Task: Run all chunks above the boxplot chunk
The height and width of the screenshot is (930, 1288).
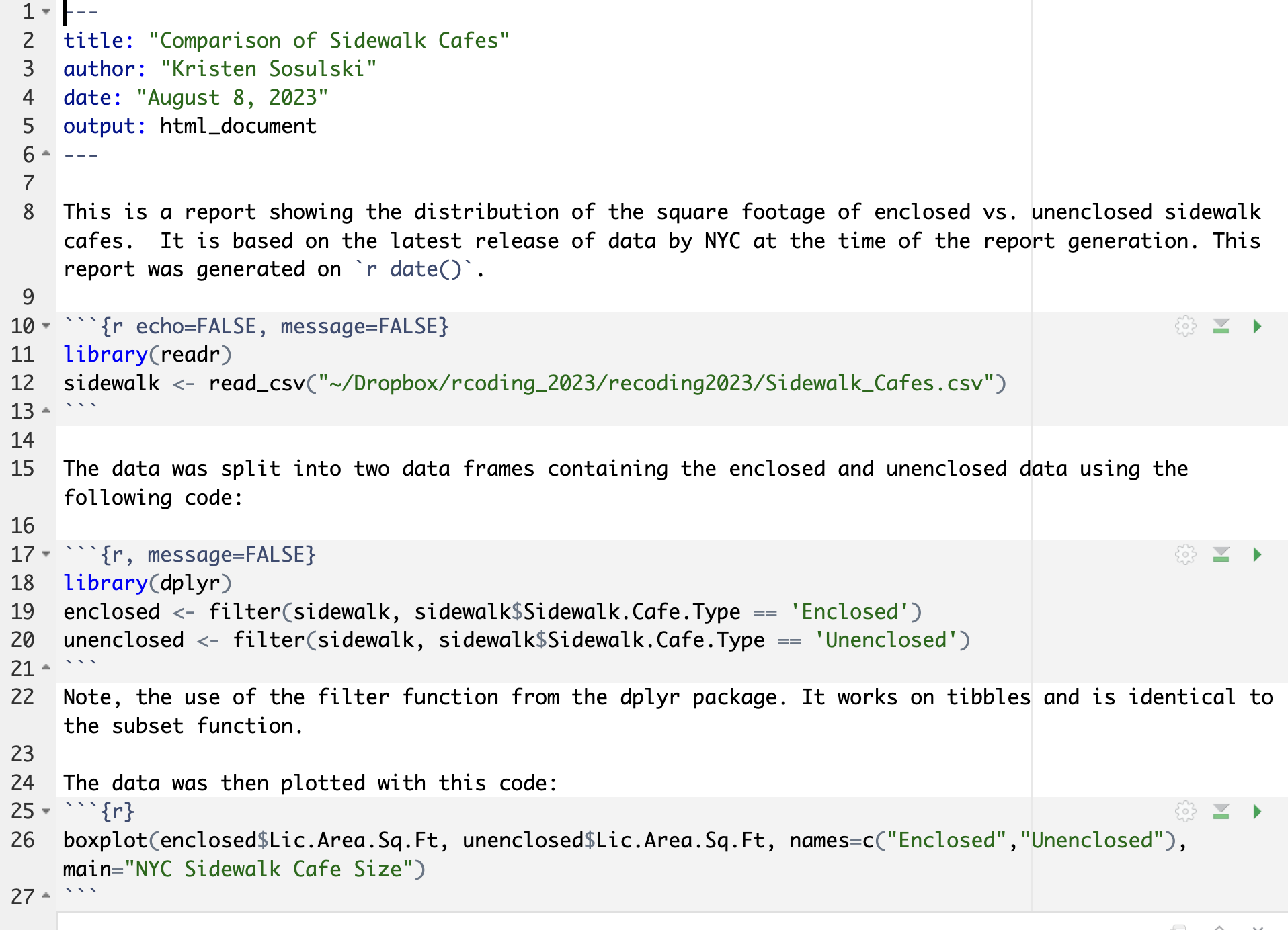Action: click(x=1221, y=812)
